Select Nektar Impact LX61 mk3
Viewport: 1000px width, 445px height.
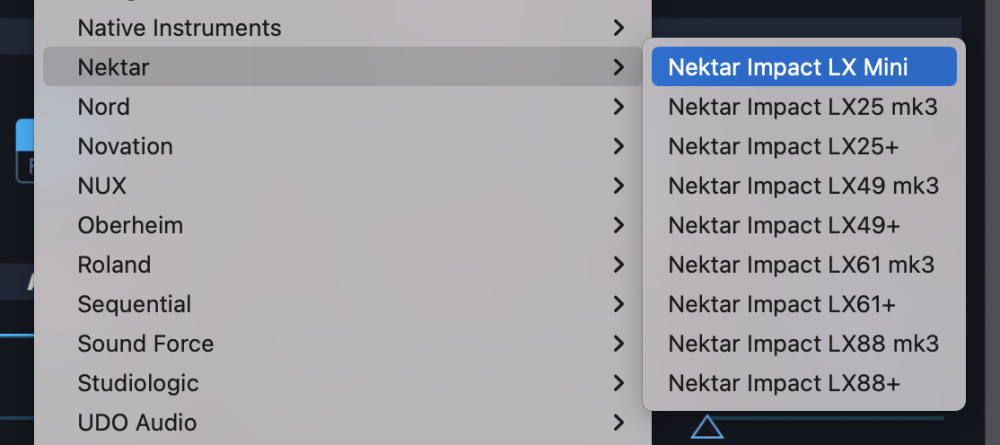click(x=803, y=265)
